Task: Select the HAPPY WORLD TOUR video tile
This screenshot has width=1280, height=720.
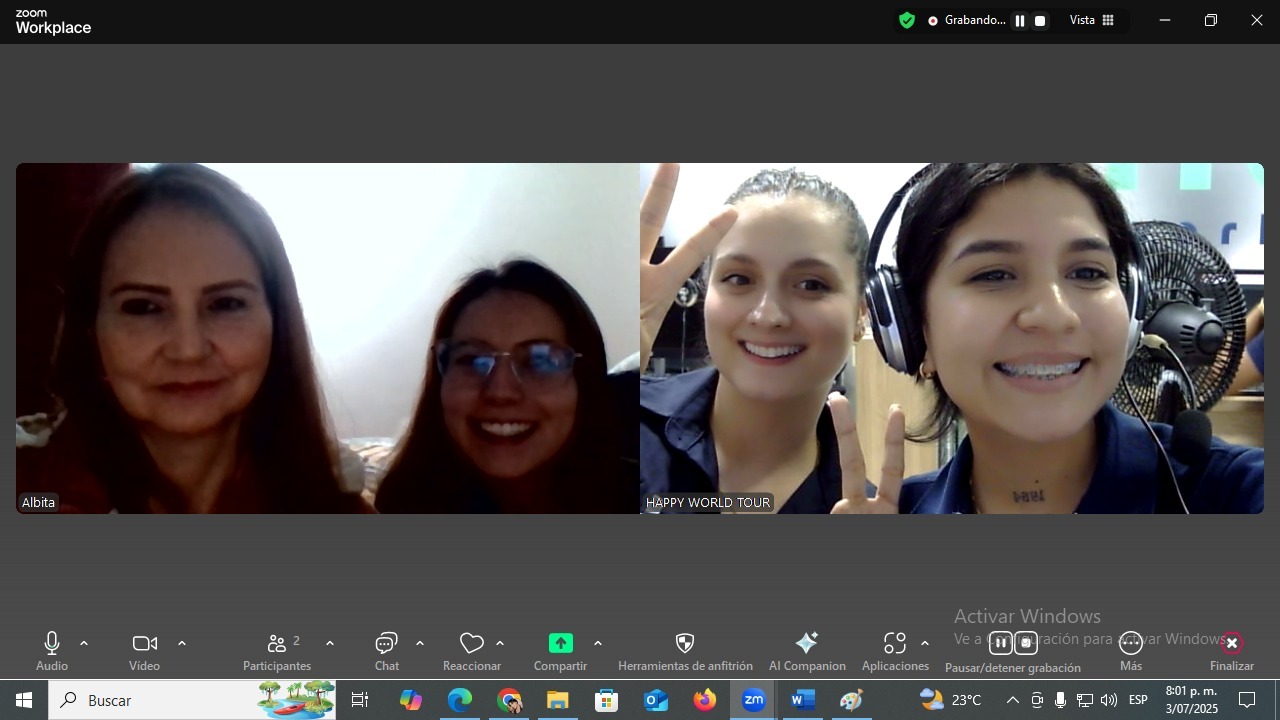Action: click(x=951, y=338)
